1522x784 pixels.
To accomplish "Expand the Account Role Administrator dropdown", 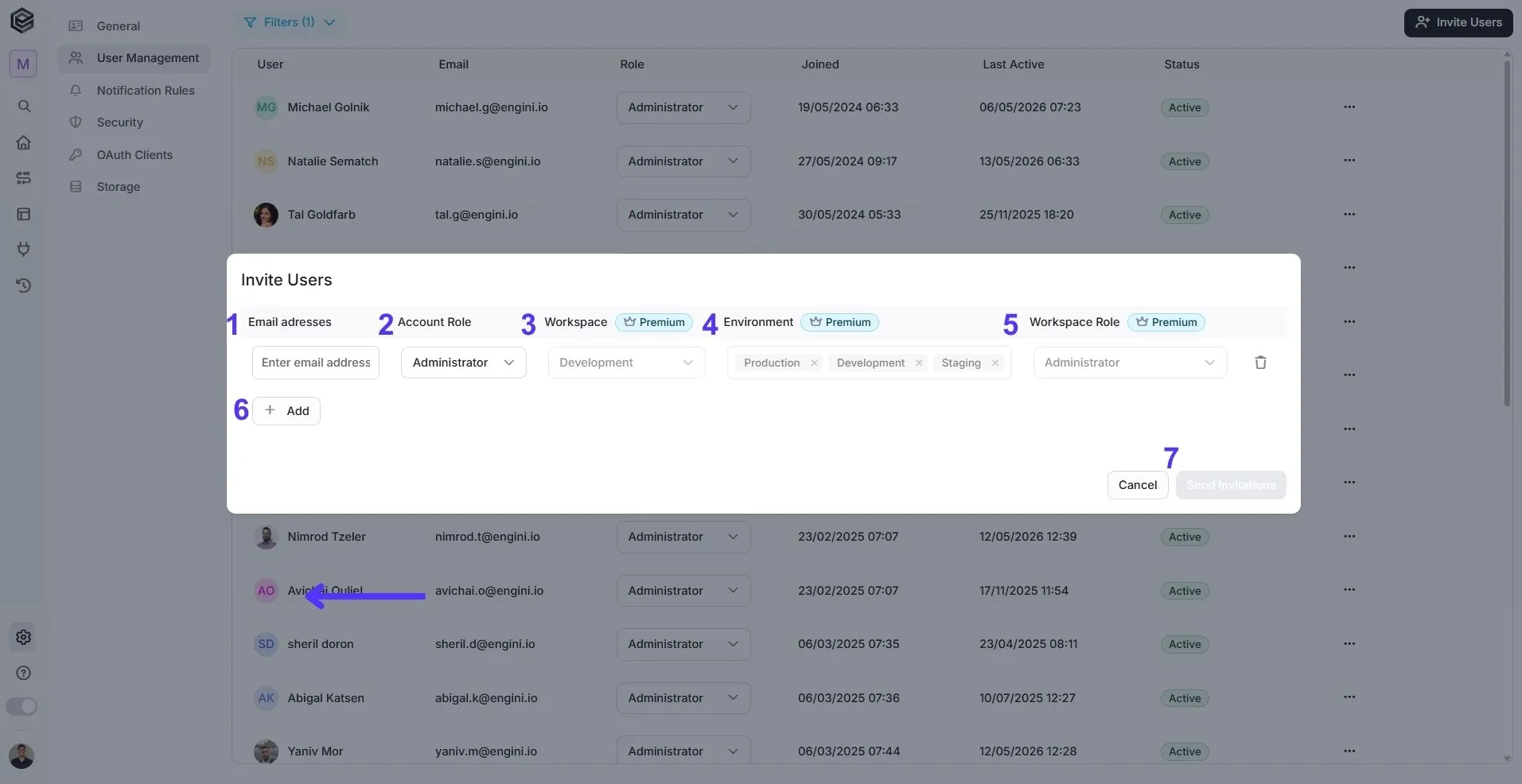I will (x=464, y=363).
